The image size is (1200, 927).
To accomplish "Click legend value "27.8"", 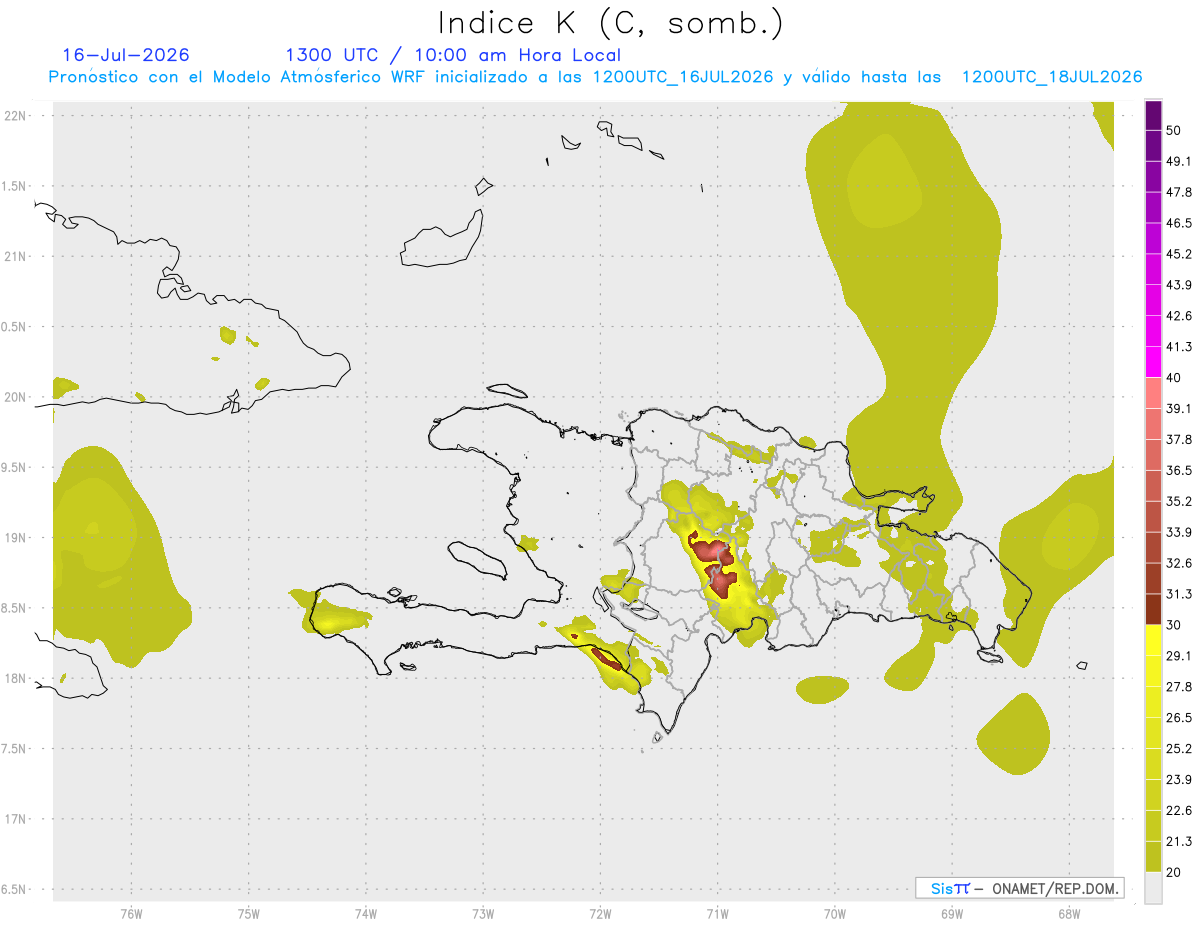I will coord(1179,687).
